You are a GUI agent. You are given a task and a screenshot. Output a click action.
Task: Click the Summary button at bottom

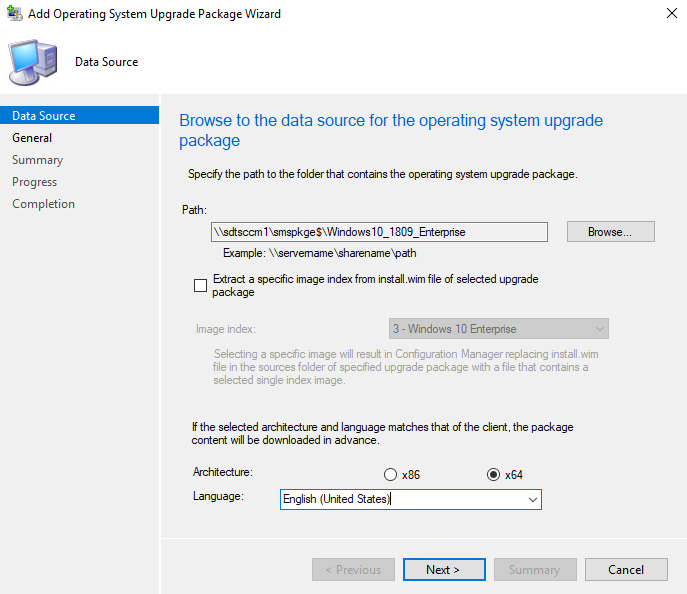[x=535, y=569]
